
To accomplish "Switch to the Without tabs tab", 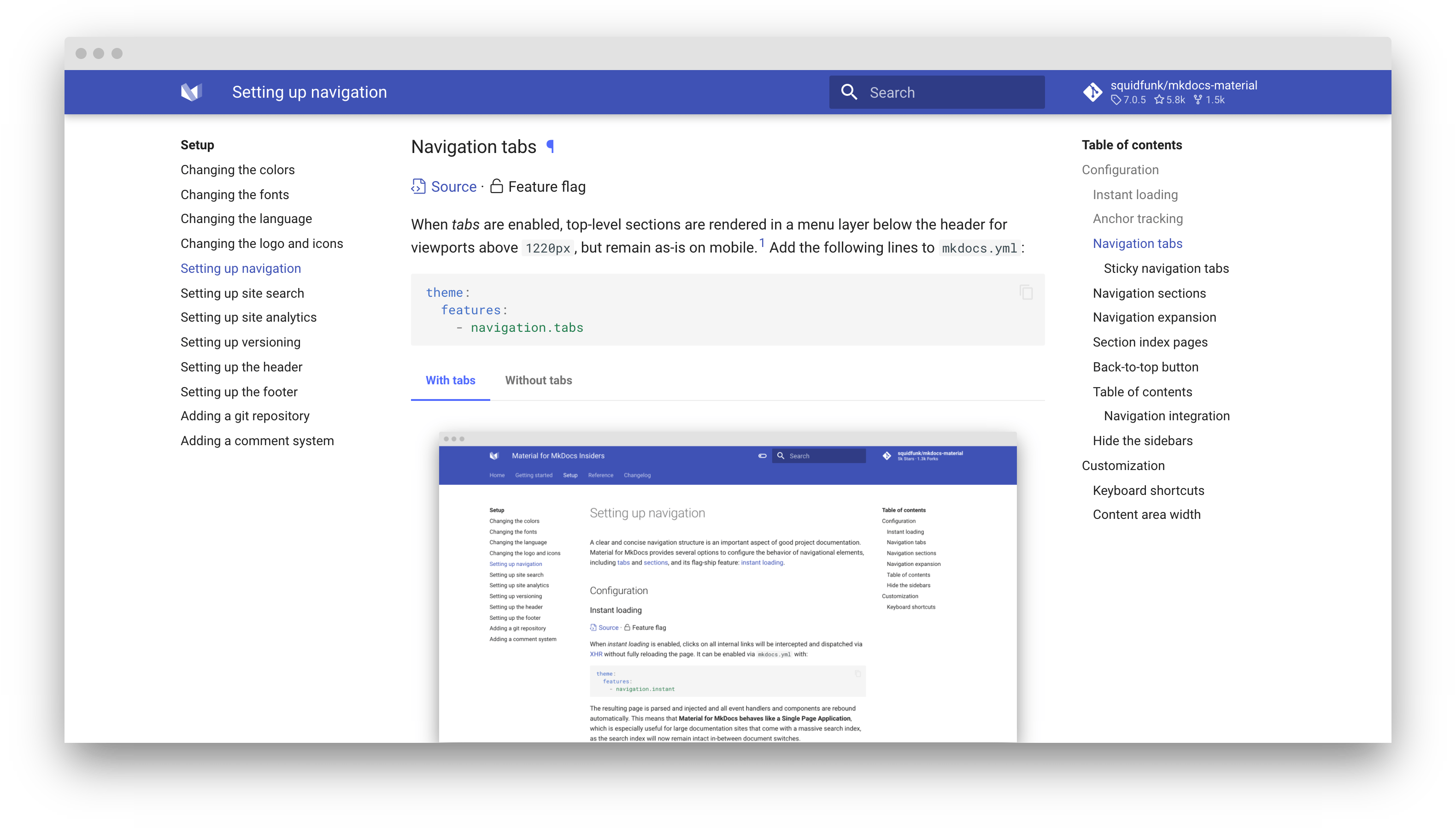I will coord(538,380).
